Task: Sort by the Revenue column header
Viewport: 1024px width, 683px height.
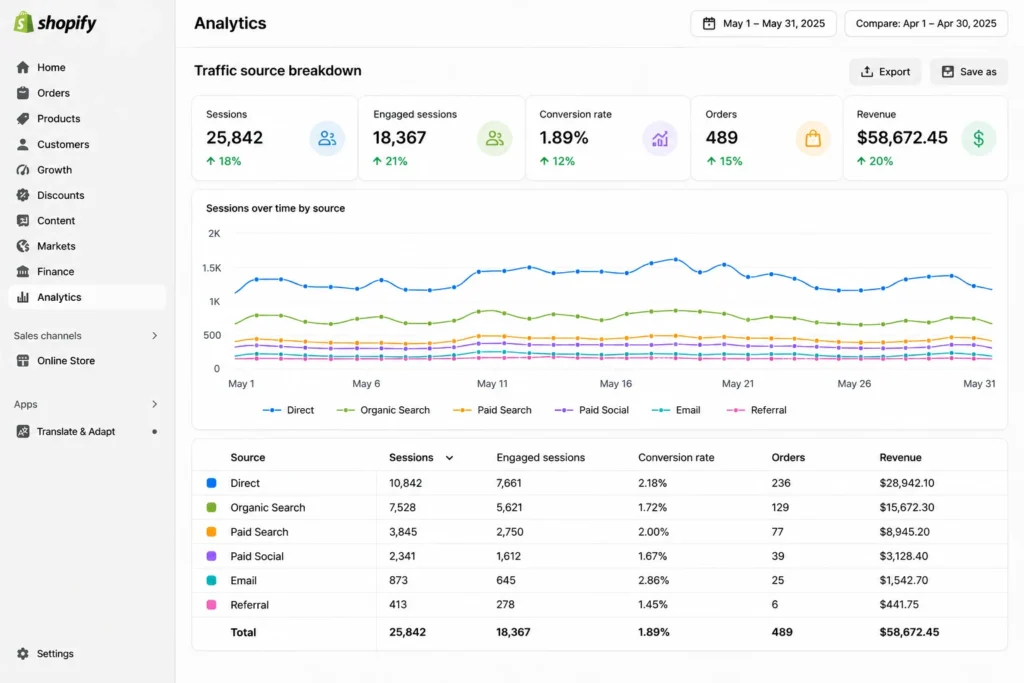Action: coord(900,458)
